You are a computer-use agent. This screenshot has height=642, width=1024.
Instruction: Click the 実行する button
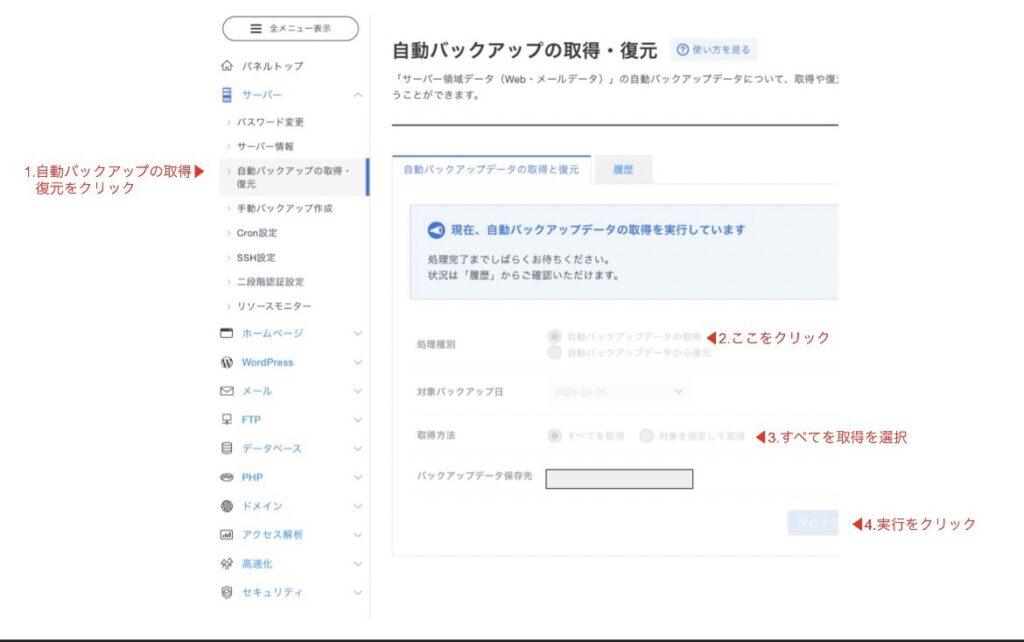click(813, 522)
